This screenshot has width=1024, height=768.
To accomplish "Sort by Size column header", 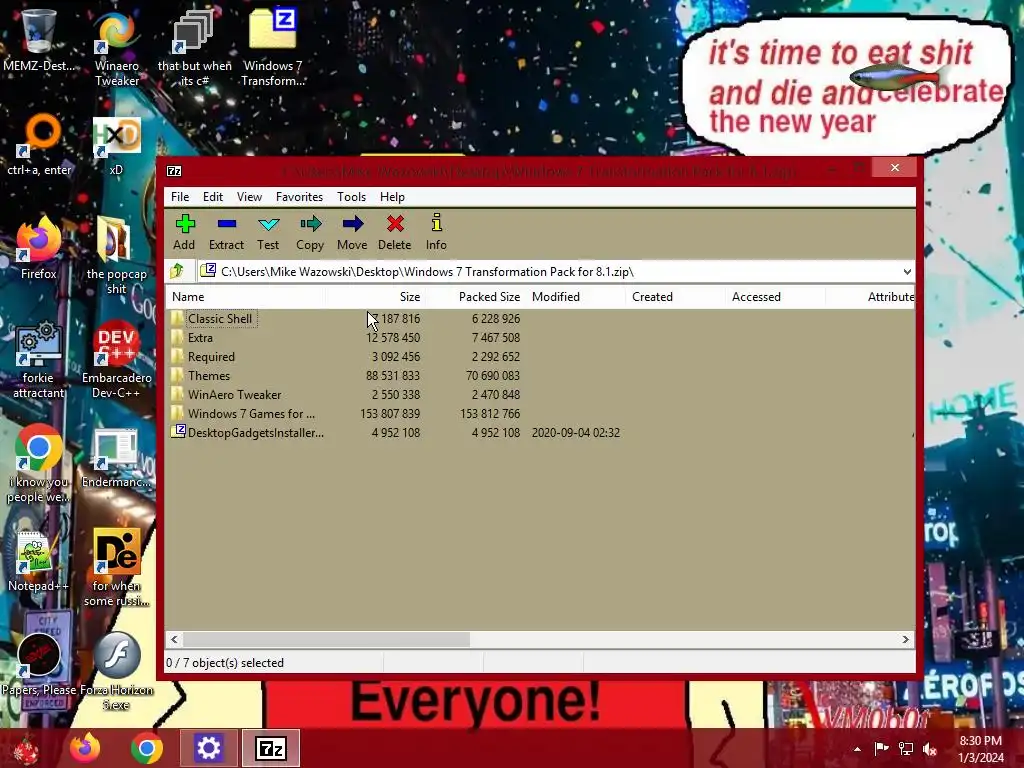I will coord(376,296).
